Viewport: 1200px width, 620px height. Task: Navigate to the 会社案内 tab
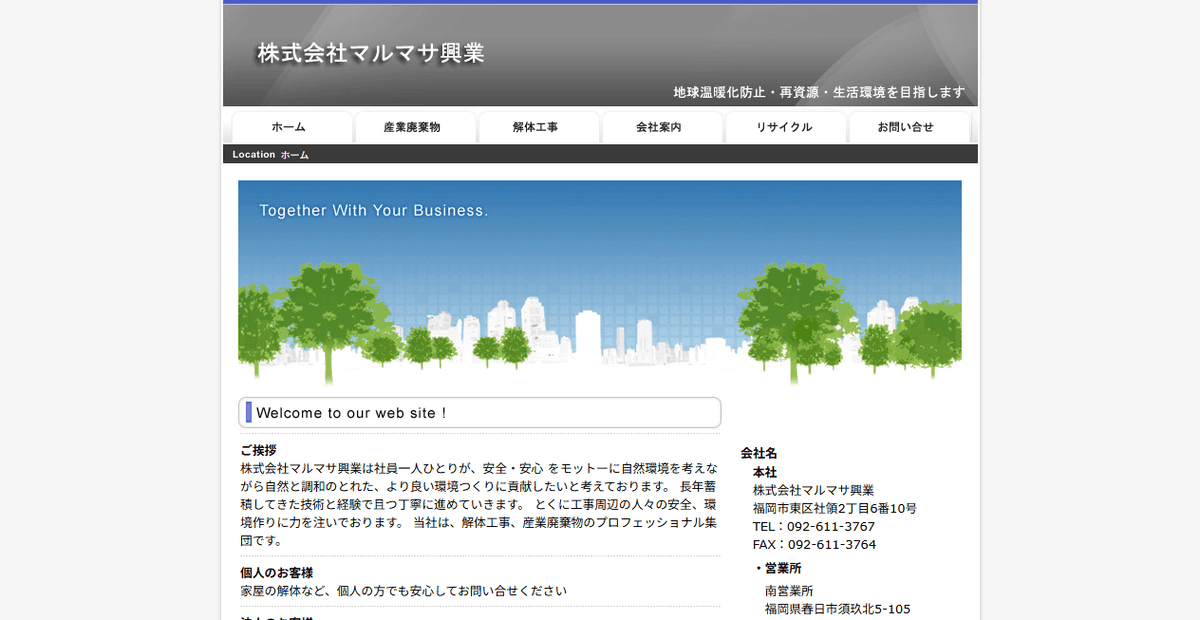pos(661,126)
